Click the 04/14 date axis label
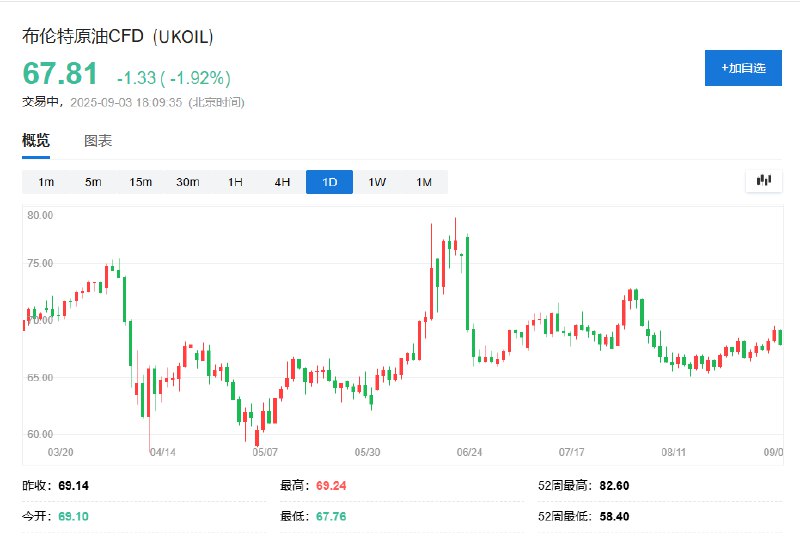 [x=163, y=452]
